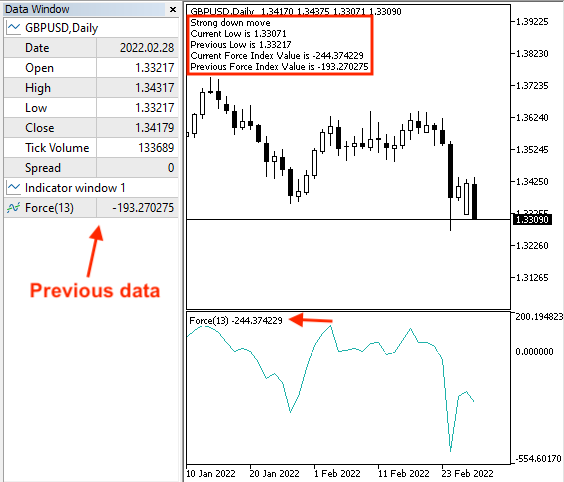Image resolution: width=564 pixels, height=482 pixels.
Task: Click the Indicator window 1 chart icon
Action: 14,187
